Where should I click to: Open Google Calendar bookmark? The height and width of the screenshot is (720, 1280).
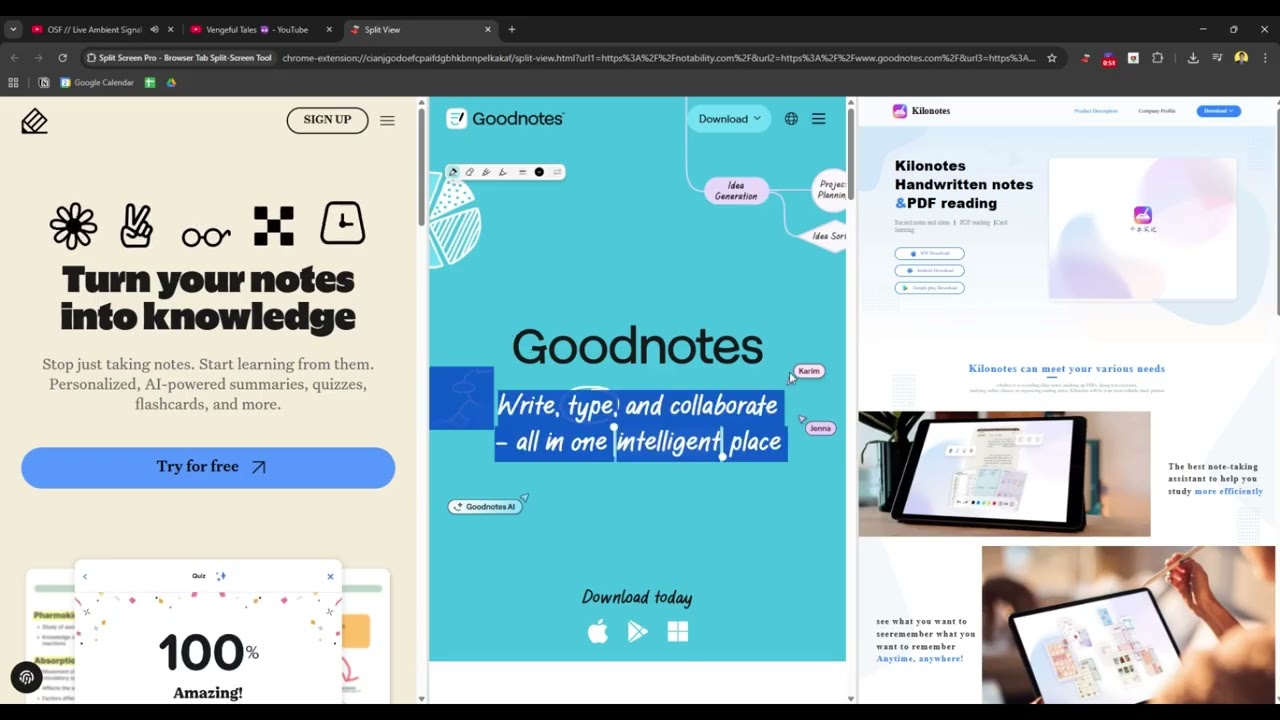tap(97, 82)
